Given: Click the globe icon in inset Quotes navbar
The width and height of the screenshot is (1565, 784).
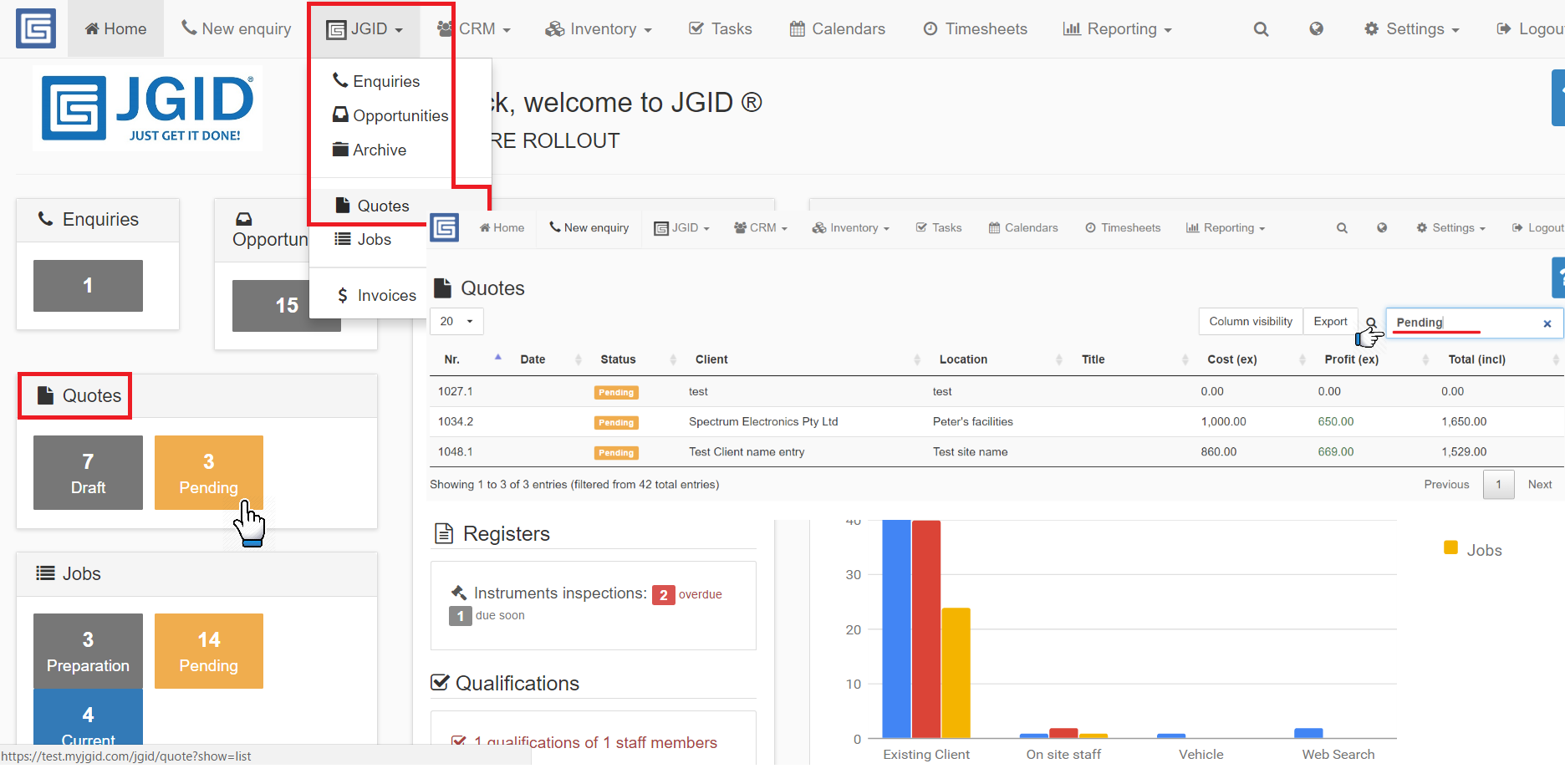Looking at the screenshot, I should (x=1382, y=227).
